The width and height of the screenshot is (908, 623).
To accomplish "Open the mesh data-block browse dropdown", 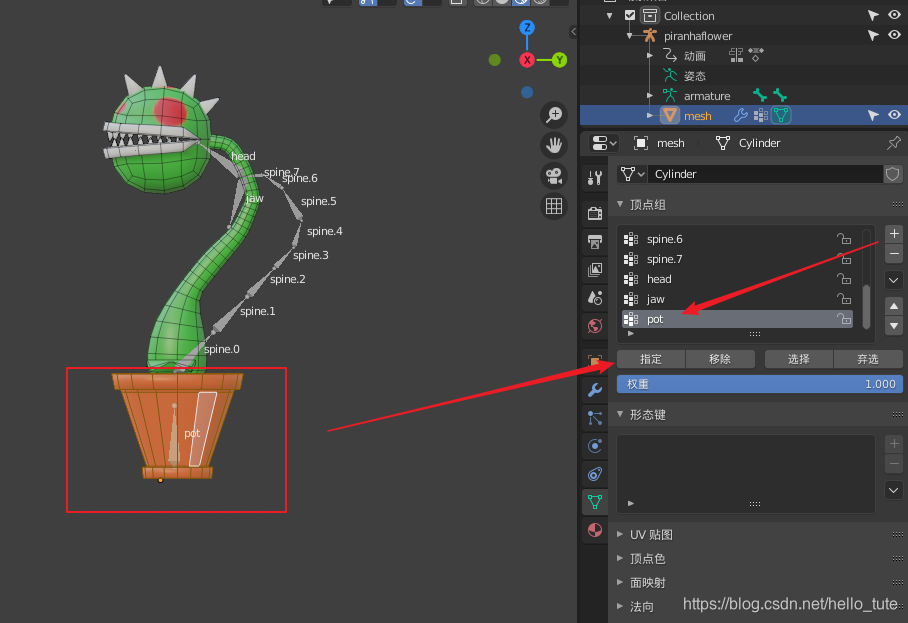I will tap(631, 174).
